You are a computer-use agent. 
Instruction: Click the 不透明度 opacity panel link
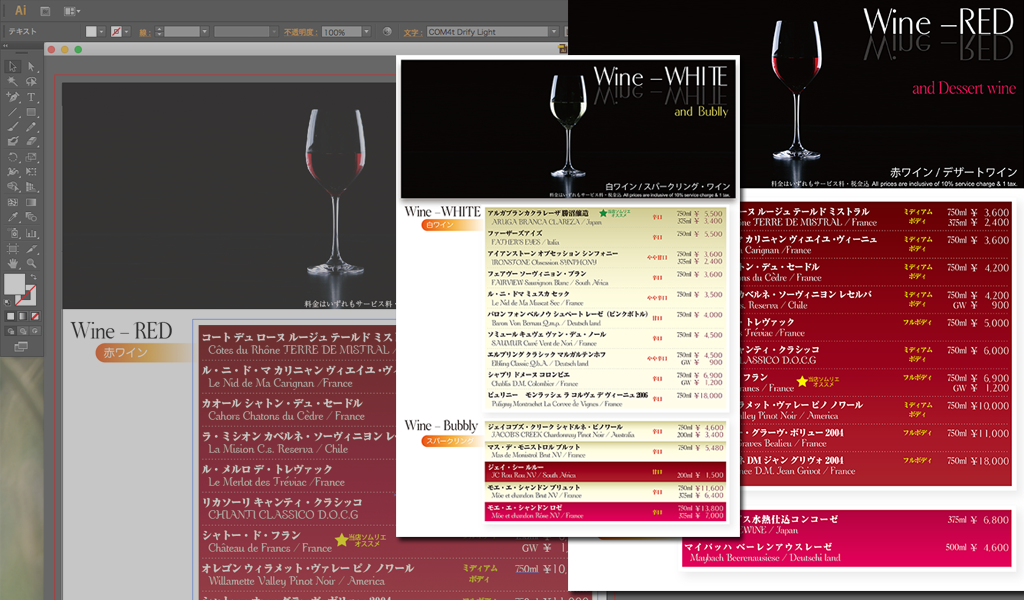point(300,32)
